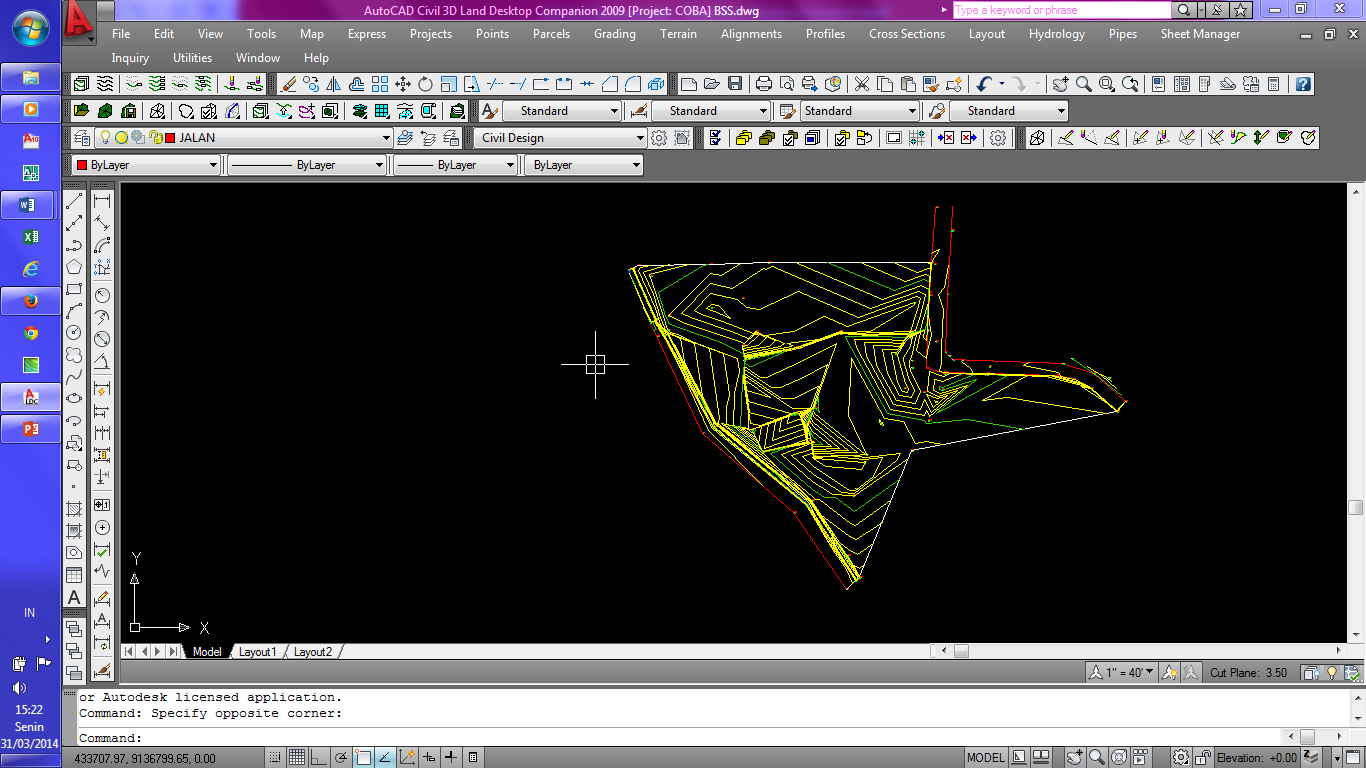Select the Line tool in Draw toolbar
Image resolution: width=1366 pixels, height=768 pixels.
[x=74, y=201]
